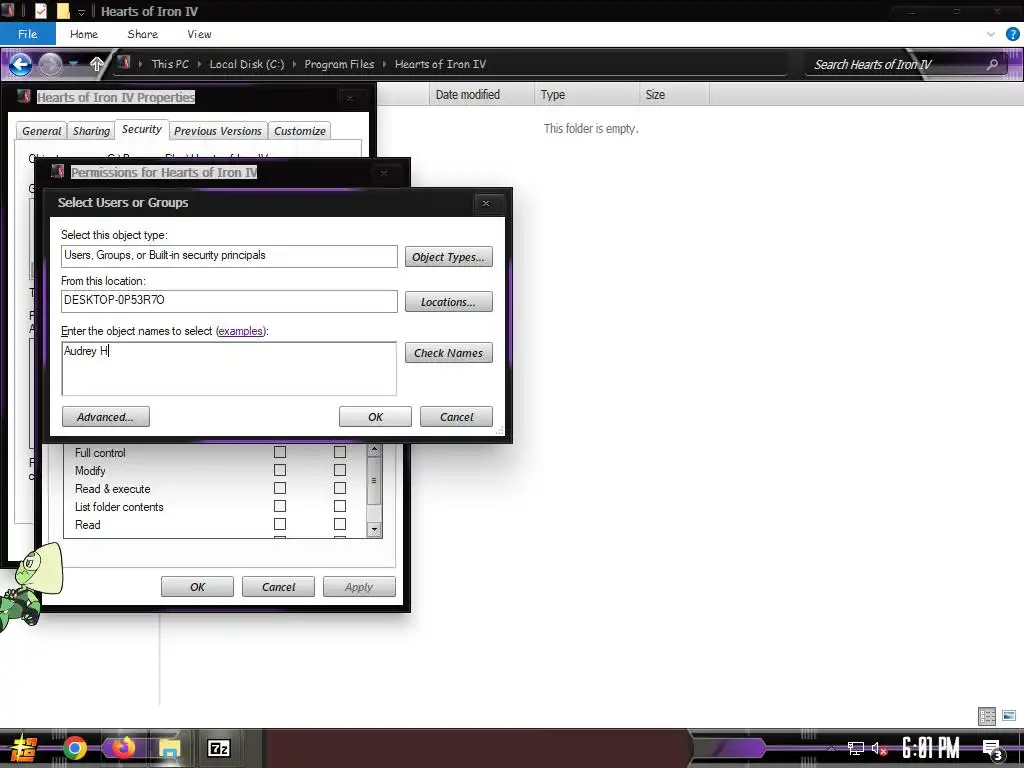
Task: Click the greyed Forward navigation button
Action: 50,64
